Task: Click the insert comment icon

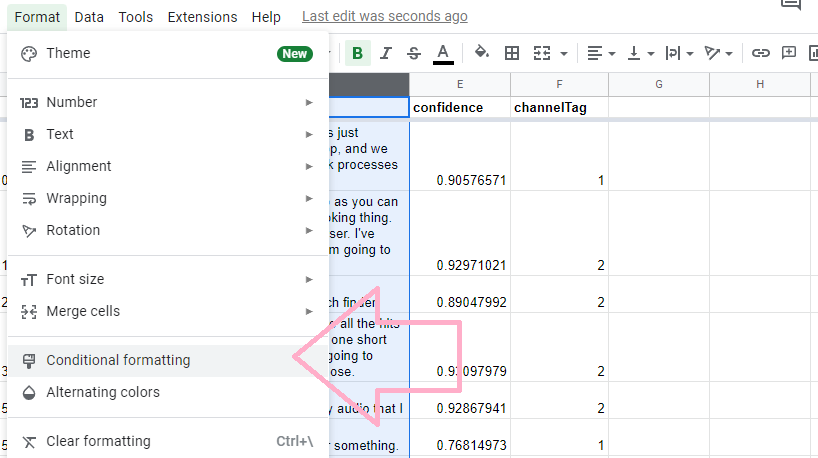Action: 789,53
